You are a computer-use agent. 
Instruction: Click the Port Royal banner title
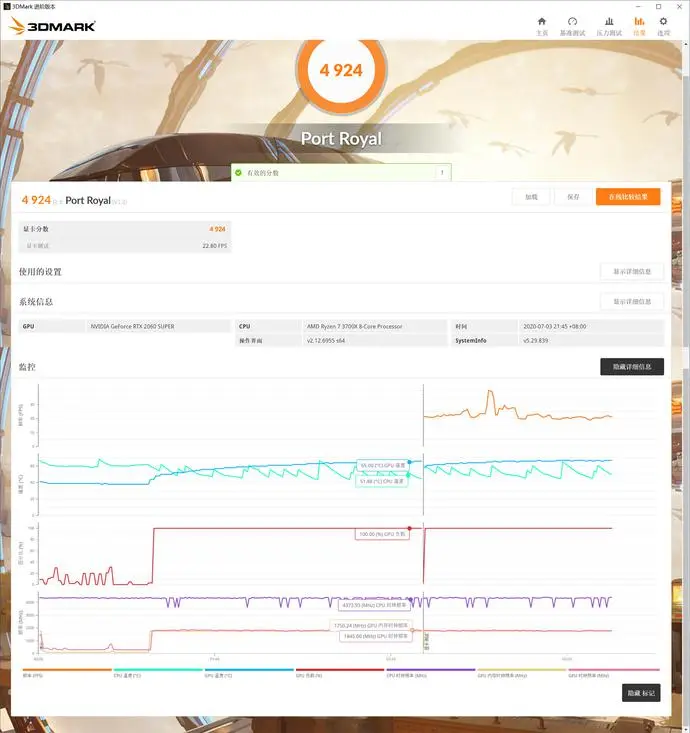click(341, 138)
